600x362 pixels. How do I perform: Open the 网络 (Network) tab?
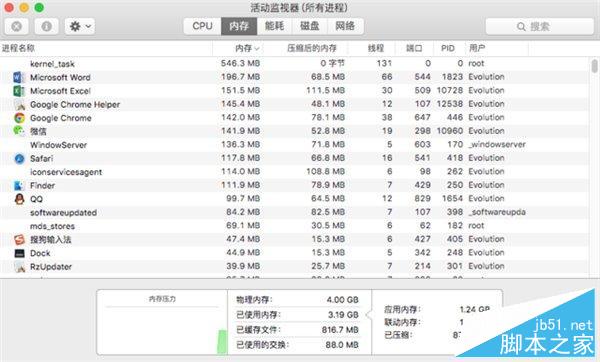345,26
